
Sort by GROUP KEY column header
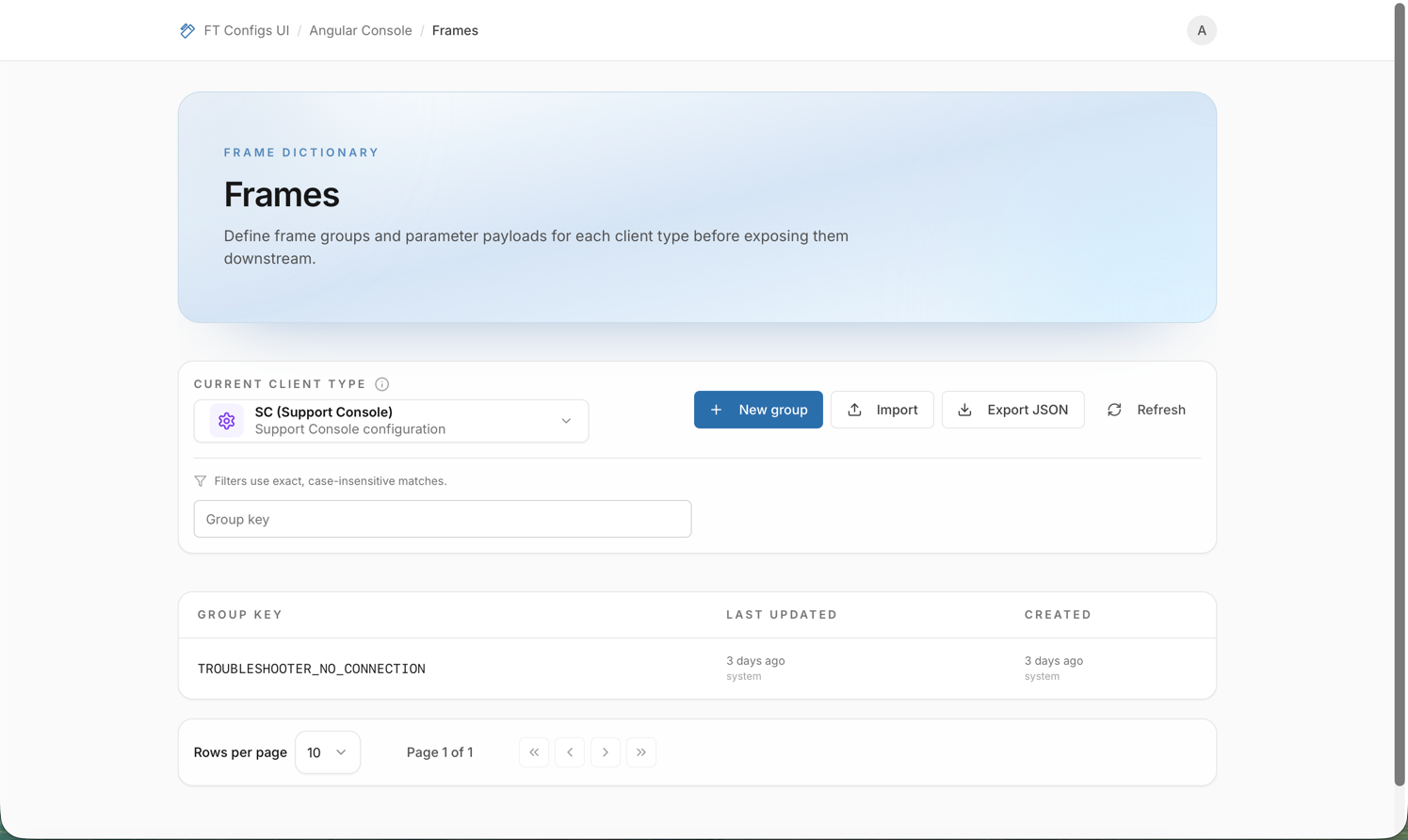(x=240, y=615)
